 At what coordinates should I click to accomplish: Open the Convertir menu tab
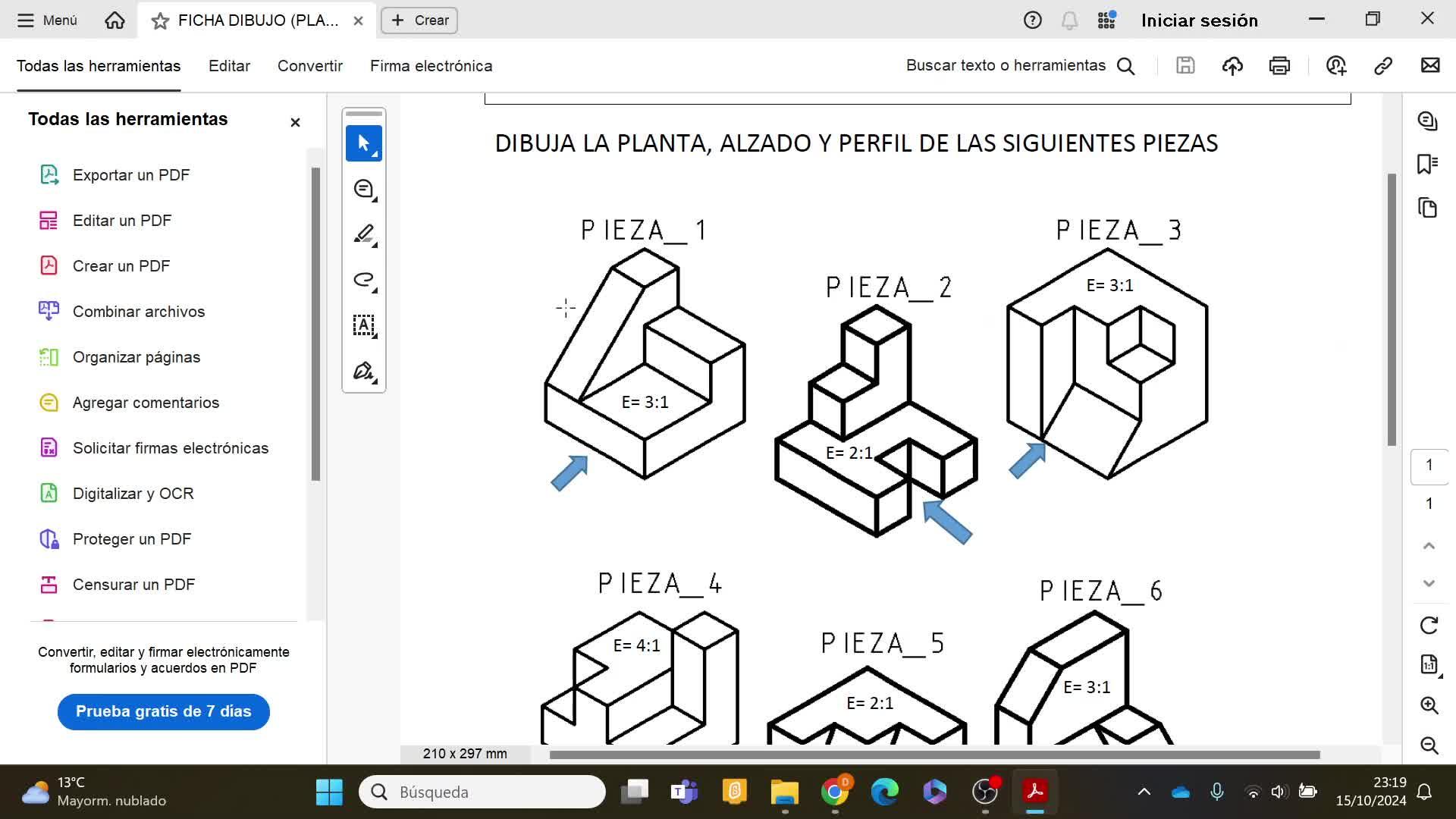[x=309, y=66]
